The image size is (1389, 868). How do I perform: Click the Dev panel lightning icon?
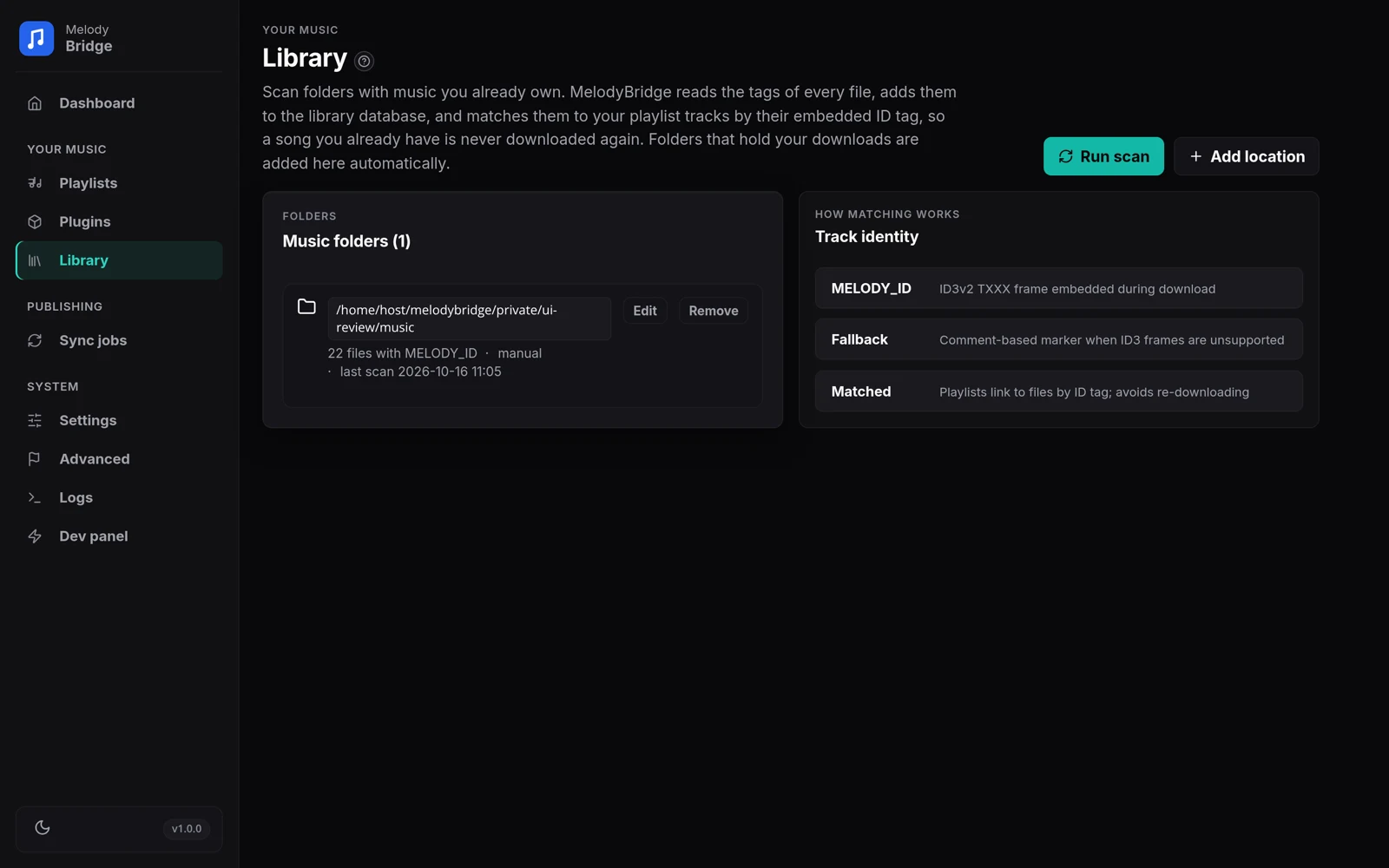35,536
